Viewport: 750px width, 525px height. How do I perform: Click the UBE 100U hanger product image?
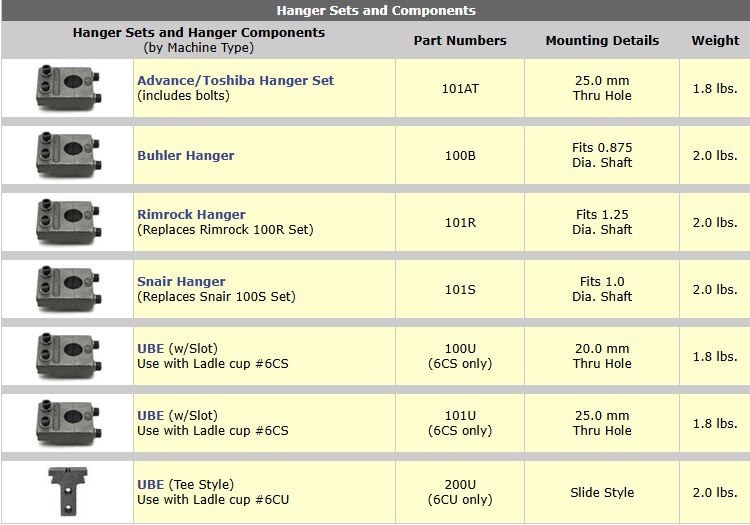click(67, 356)
